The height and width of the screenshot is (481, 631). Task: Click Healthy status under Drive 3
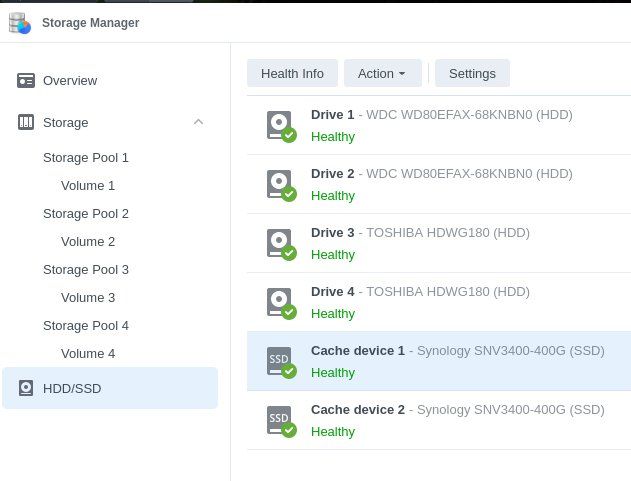coord(333,255)
